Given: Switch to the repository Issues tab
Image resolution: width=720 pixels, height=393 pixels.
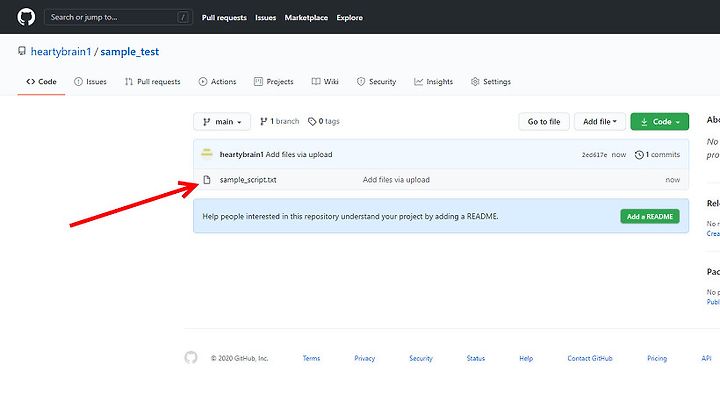Looking at the screenshot, I should point(90,82).
